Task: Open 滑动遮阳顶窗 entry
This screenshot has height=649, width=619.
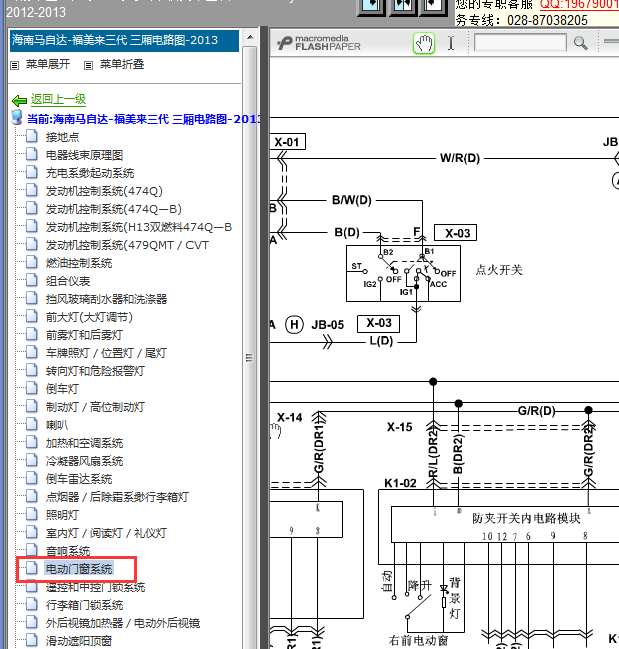Action: 79,641
